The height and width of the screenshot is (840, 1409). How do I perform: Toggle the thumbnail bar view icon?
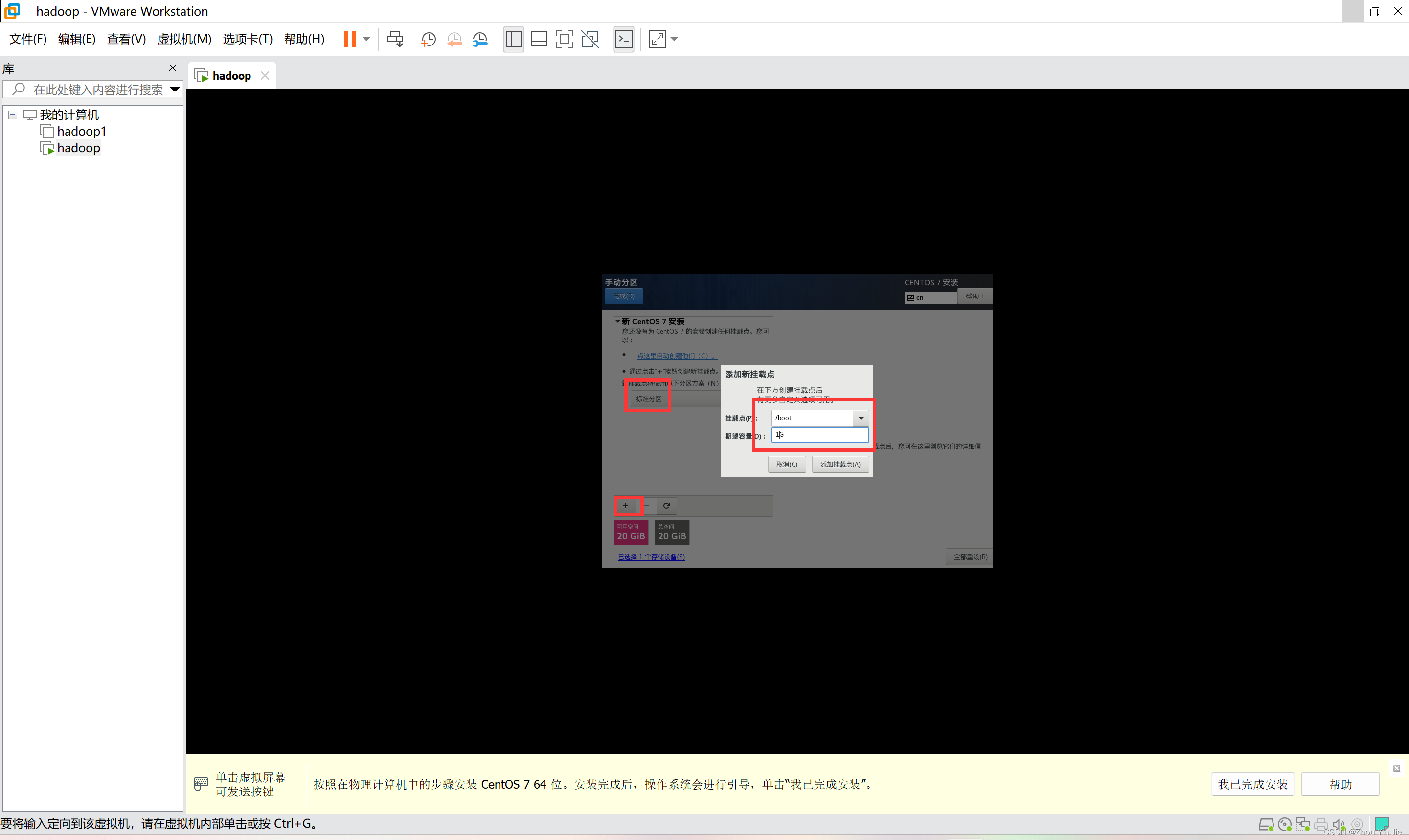tap(539, 39)
